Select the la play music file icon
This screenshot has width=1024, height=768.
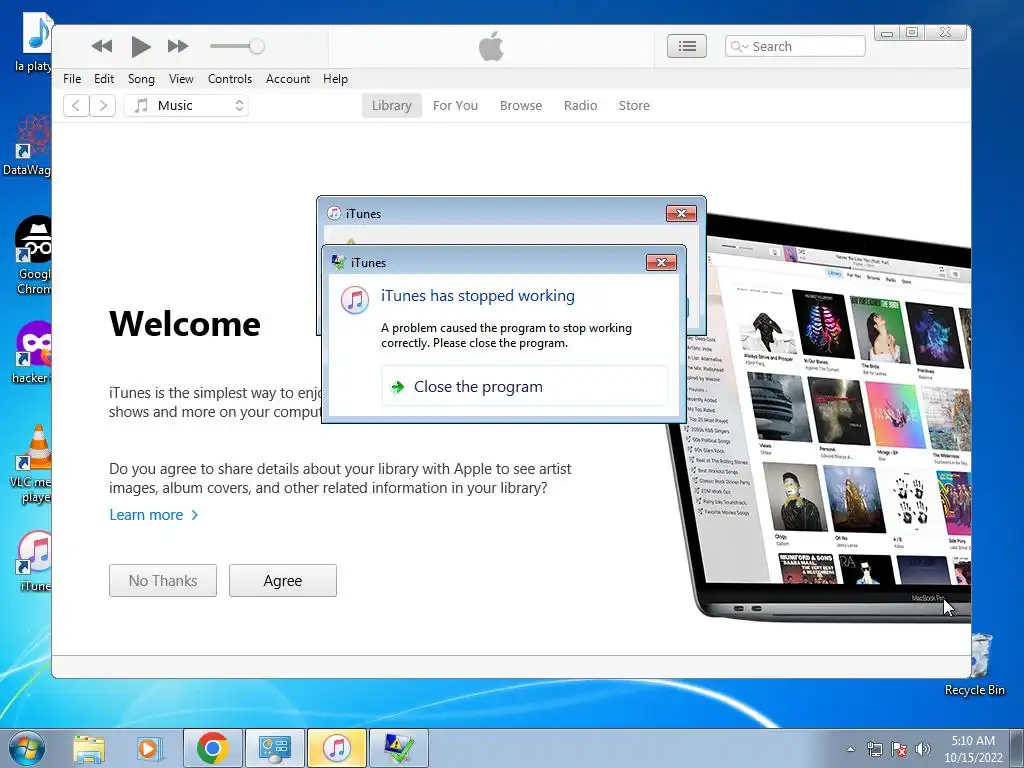click(35, 42)
